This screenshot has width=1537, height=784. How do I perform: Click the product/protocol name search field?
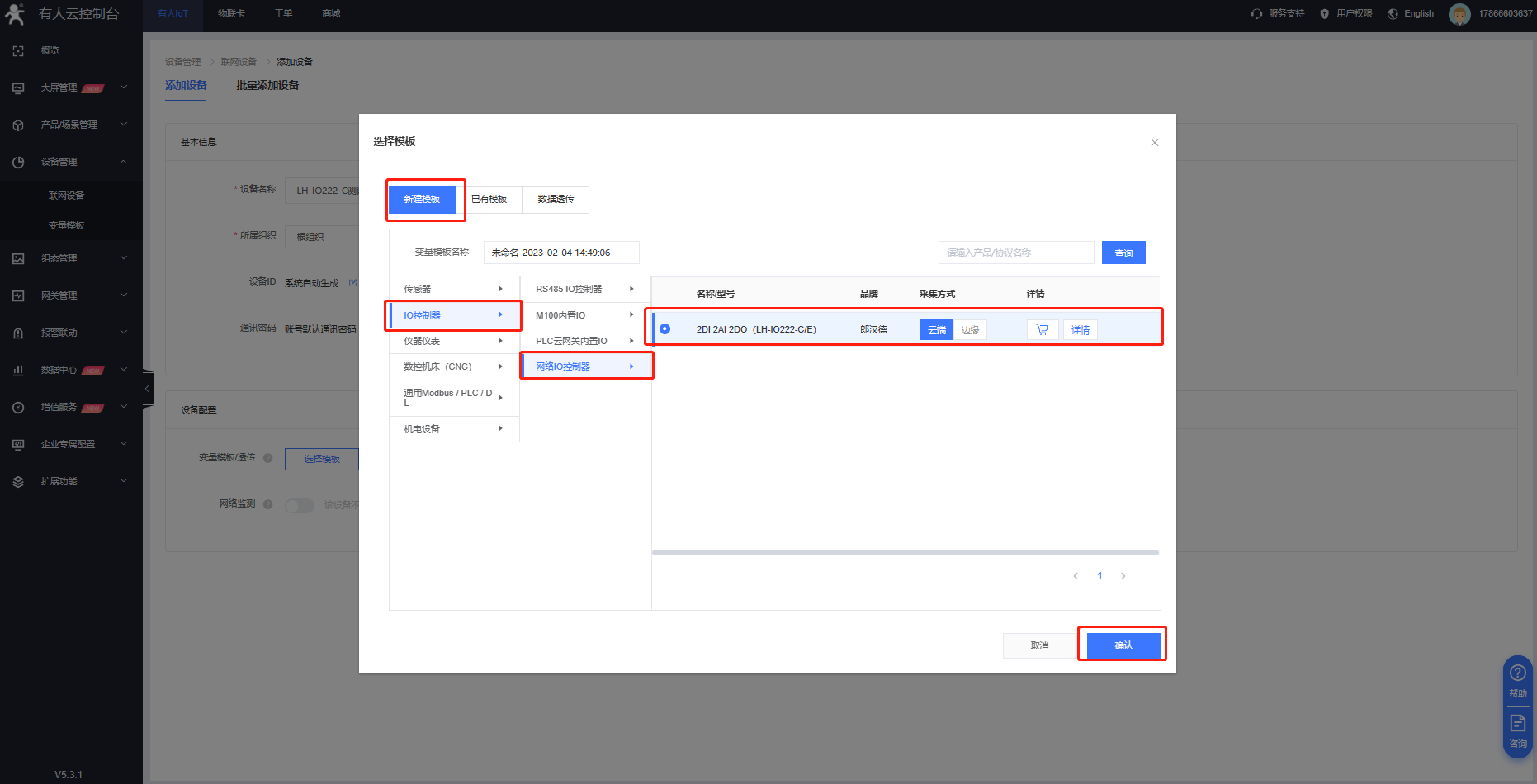[x=1015, y=253]
